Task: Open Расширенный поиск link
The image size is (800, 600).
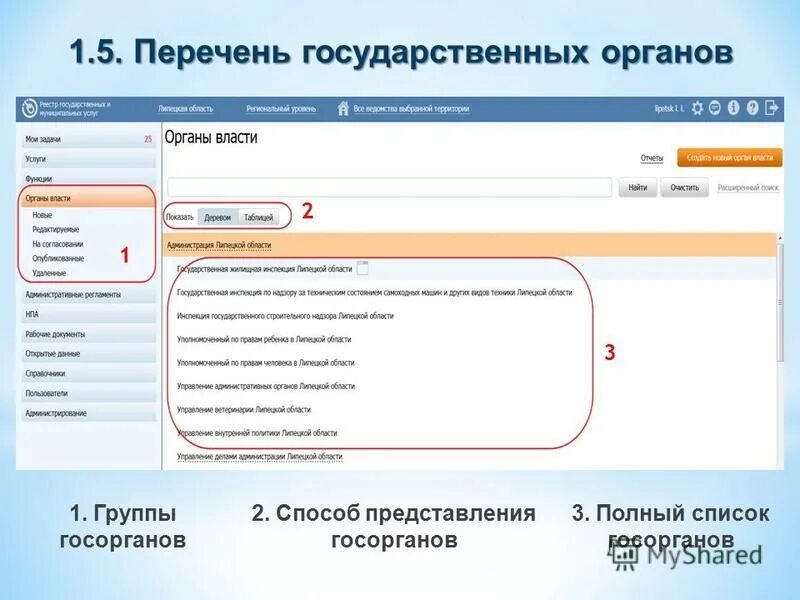Action: 748,188
